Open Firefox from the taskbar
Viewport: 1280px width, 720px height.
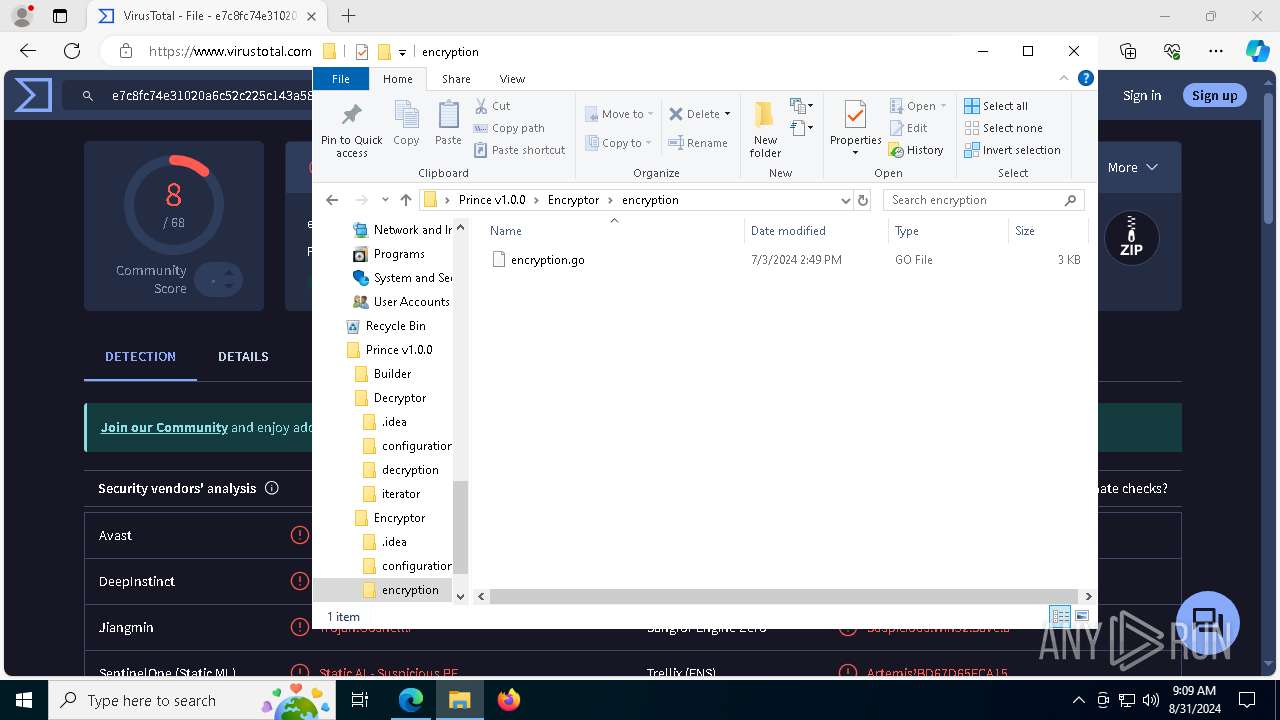[x=509, y=700]
